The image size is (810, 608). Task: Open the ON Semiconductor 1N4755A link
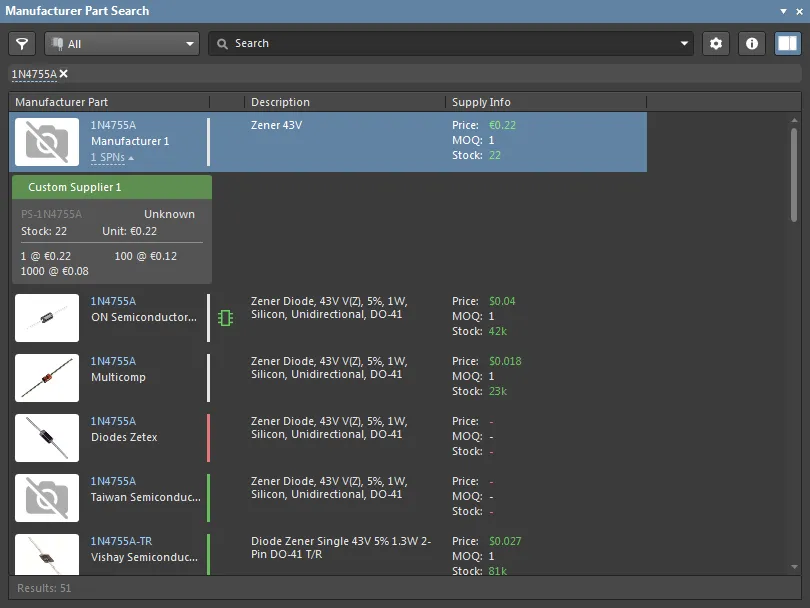113,301
